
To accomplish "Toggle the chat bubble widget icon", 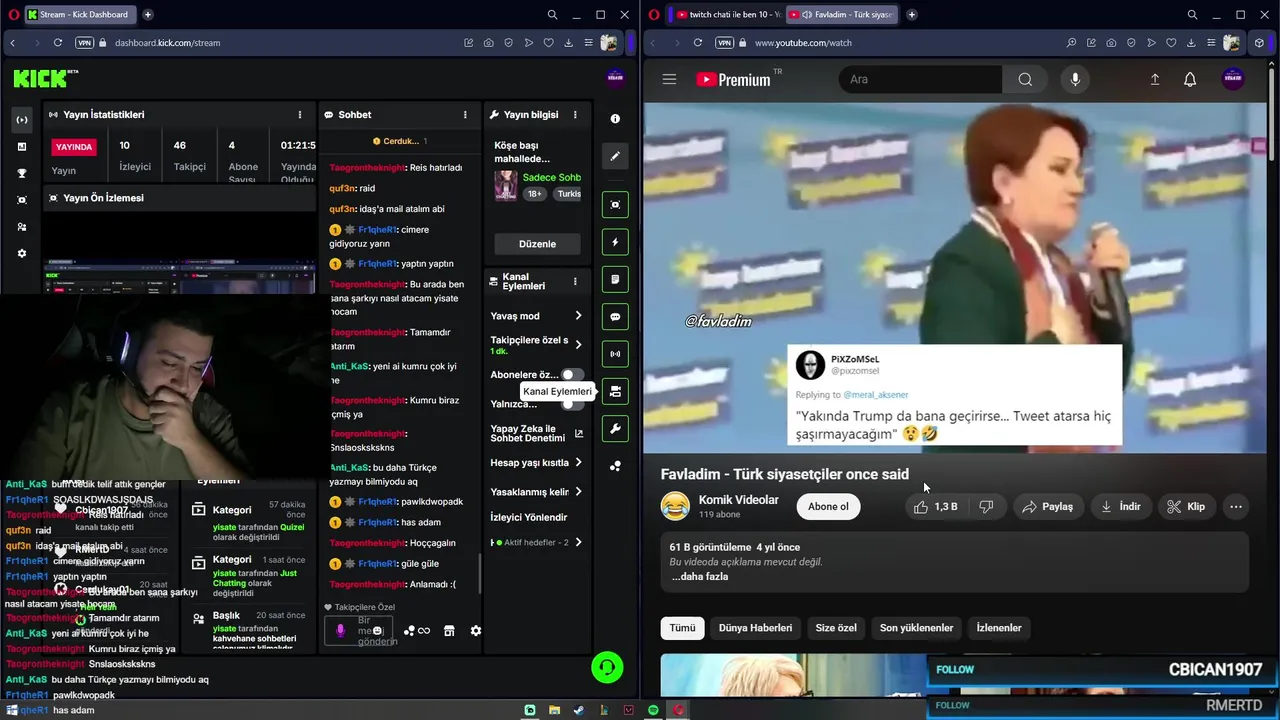I will [615, 316].
